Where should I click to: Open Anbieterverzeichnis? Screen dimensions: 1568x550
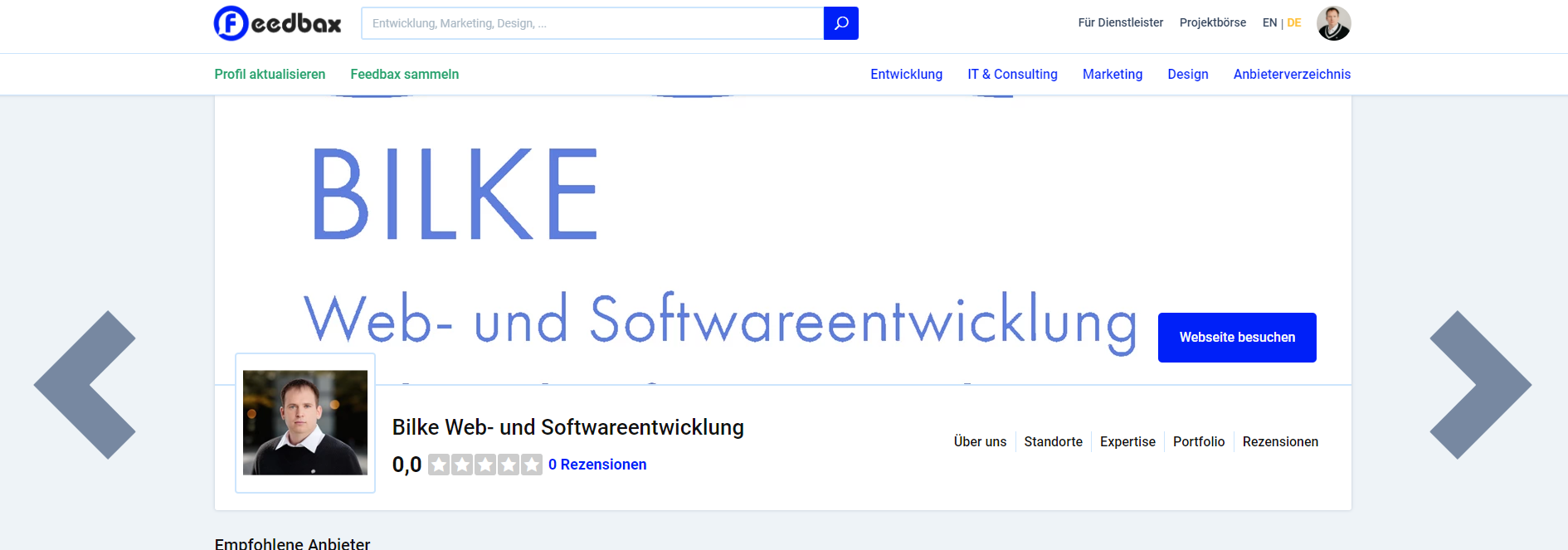(x=1292, y=74)
